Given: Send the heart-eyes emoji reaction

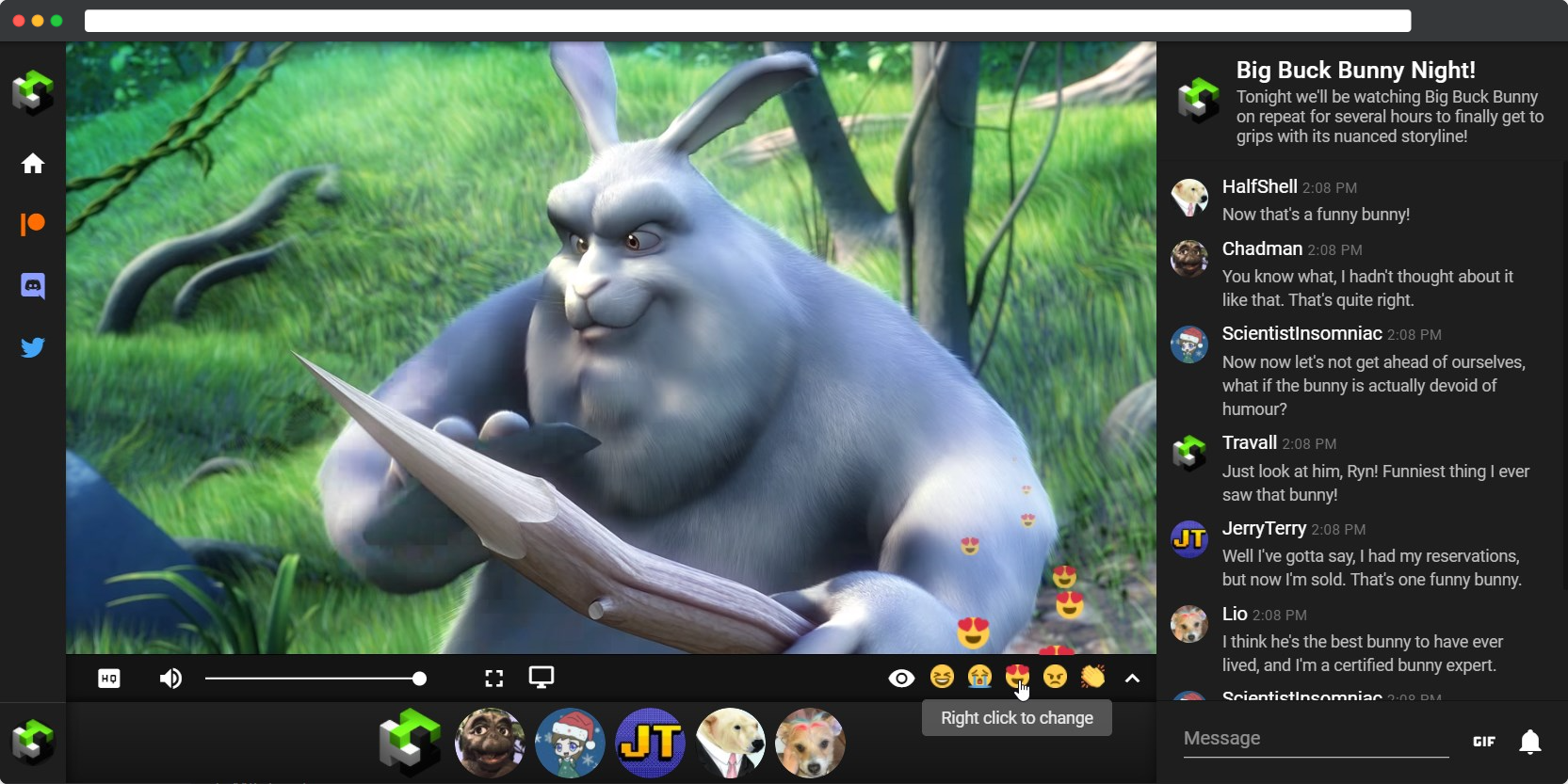Looking at the screenshot, I should [1017, 676].
